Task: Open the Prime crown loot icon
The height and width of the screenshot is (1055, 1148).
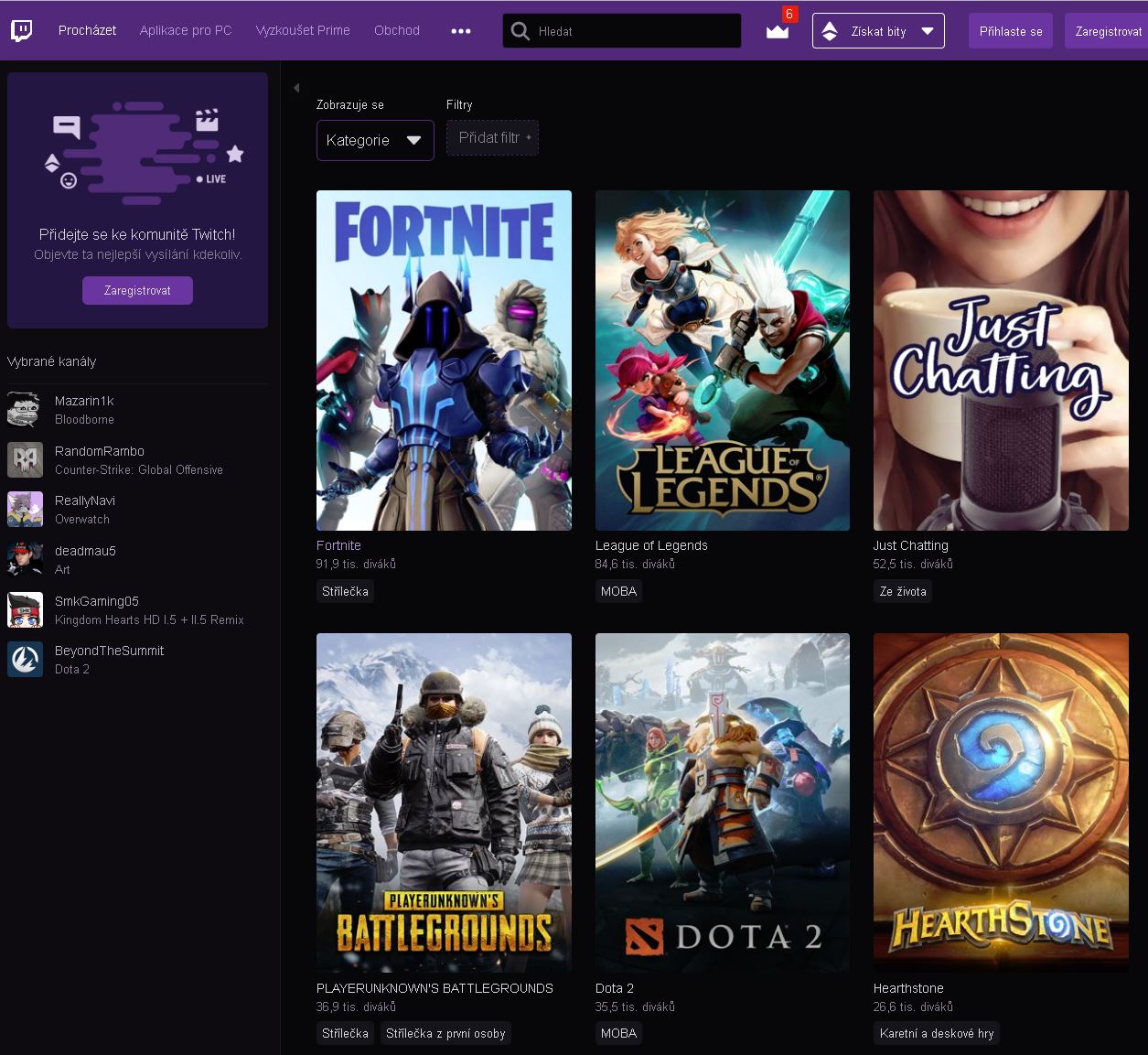Action: pos(777,31)
